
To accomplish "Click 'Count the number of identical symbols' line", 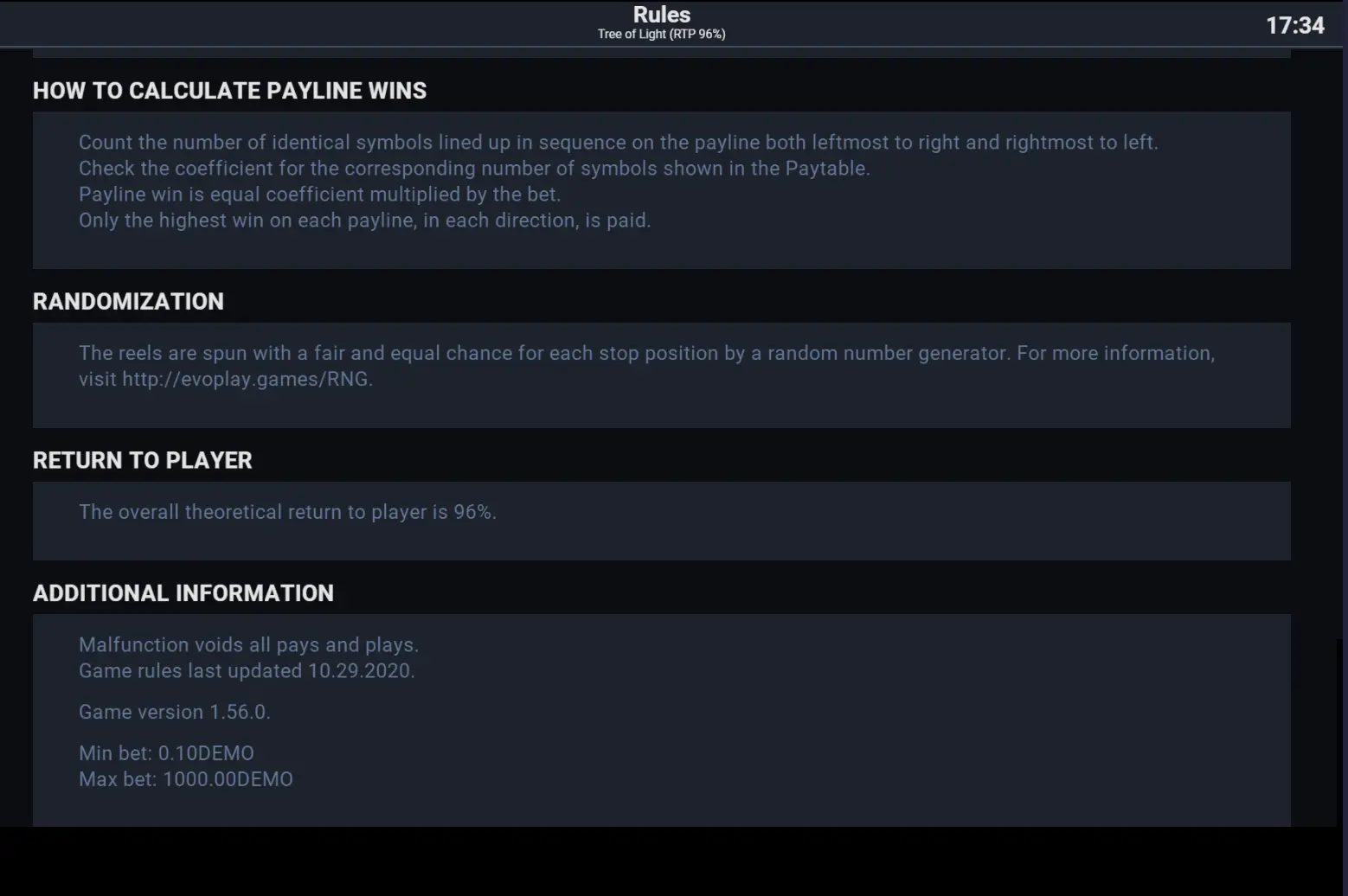I will [619, 143].
